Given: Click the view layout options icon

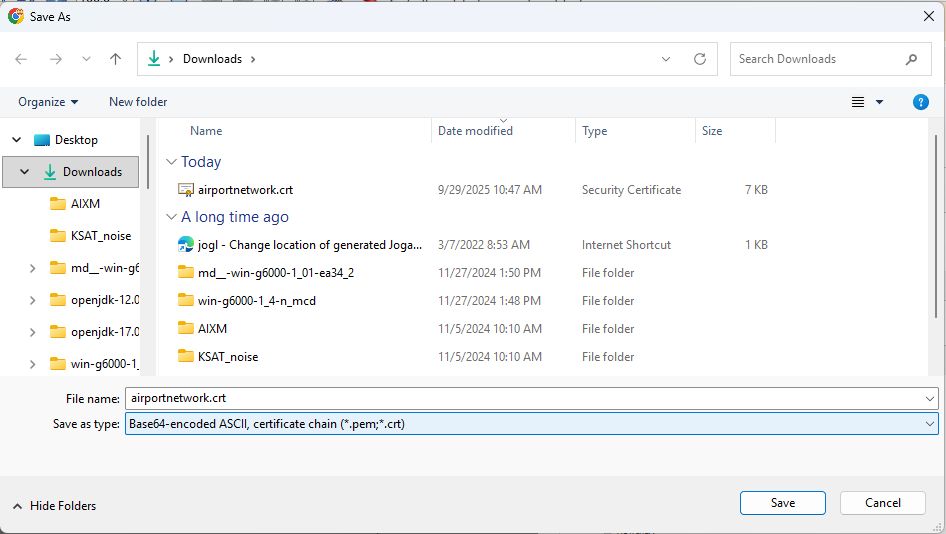Looking at the screenshot, I should click(858, 102).
